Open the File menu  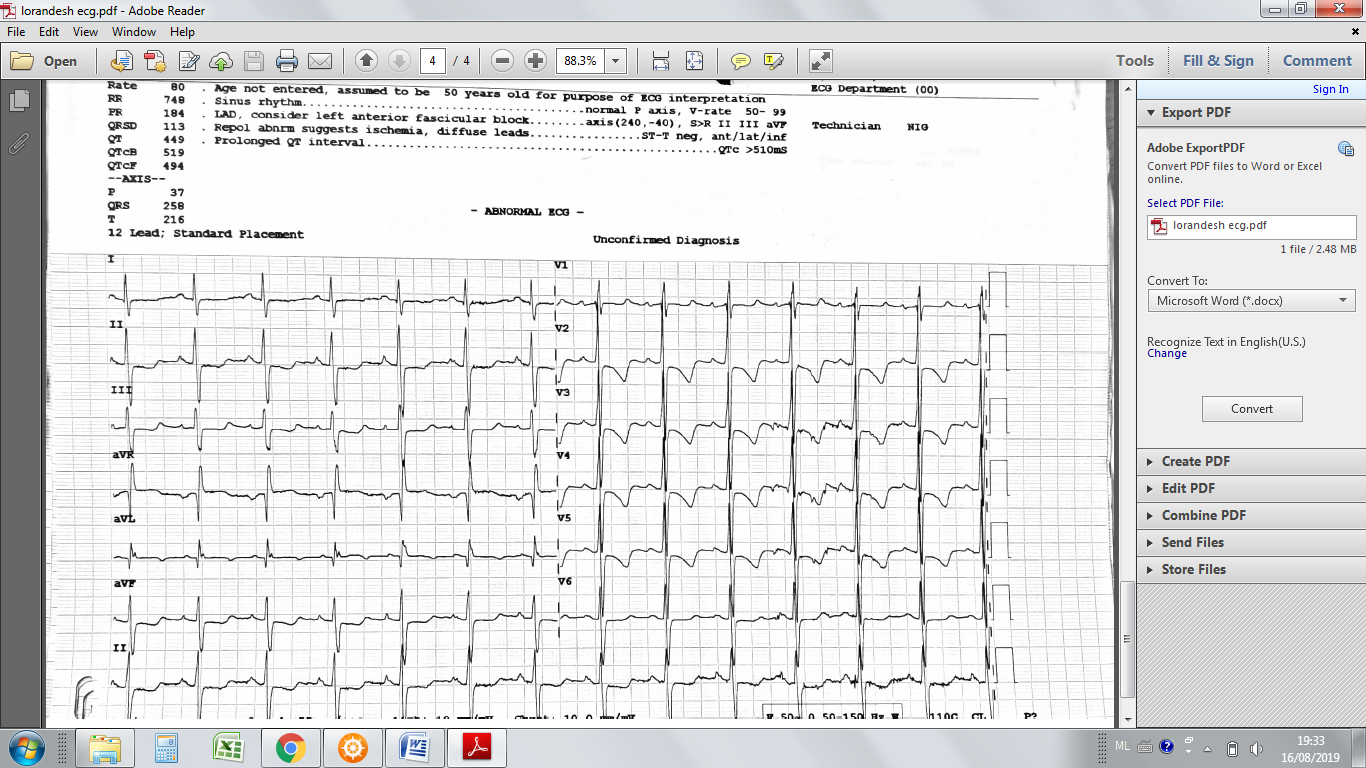(x=16, y=32)
